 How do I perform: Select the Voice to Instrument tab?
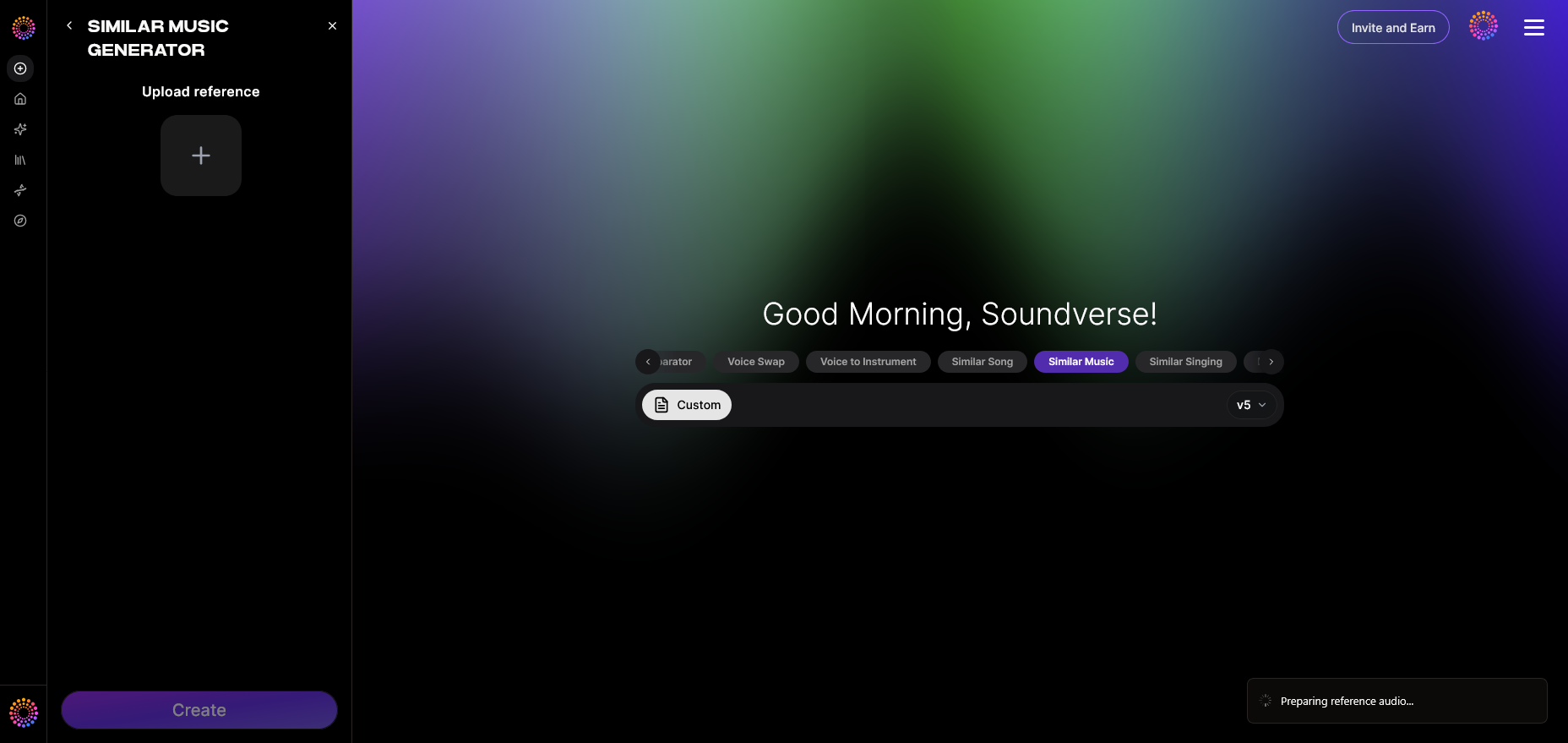pyautogui.click(x=868, y=362)
